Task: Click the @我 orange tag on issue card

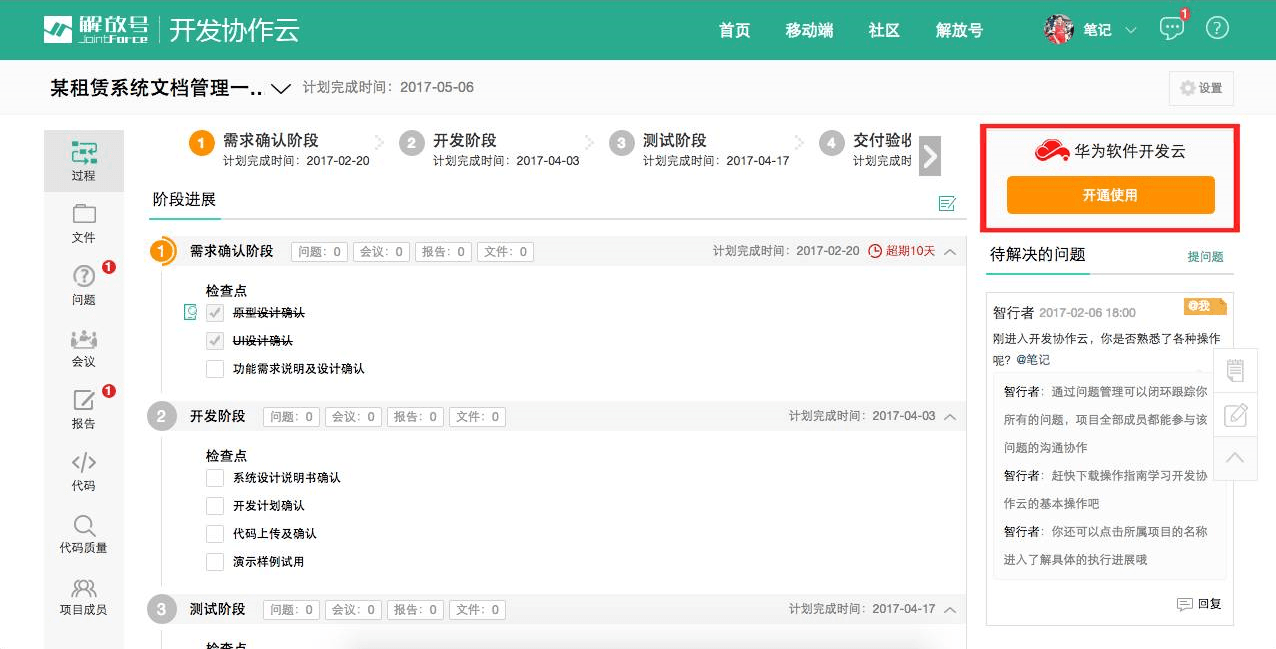Action: point(1204,306)
